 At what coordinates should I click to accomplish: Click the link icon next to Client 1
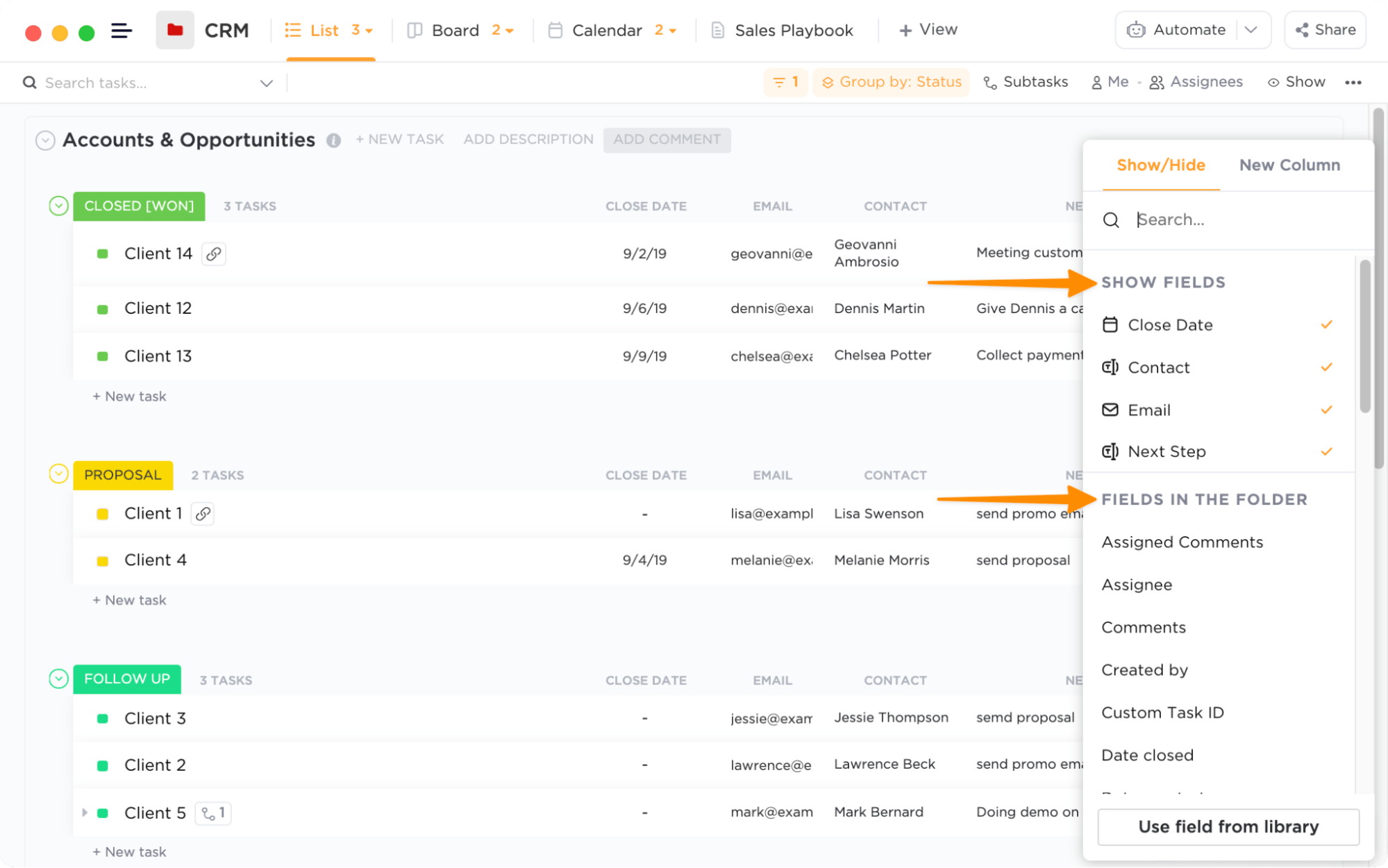point(203,514)
